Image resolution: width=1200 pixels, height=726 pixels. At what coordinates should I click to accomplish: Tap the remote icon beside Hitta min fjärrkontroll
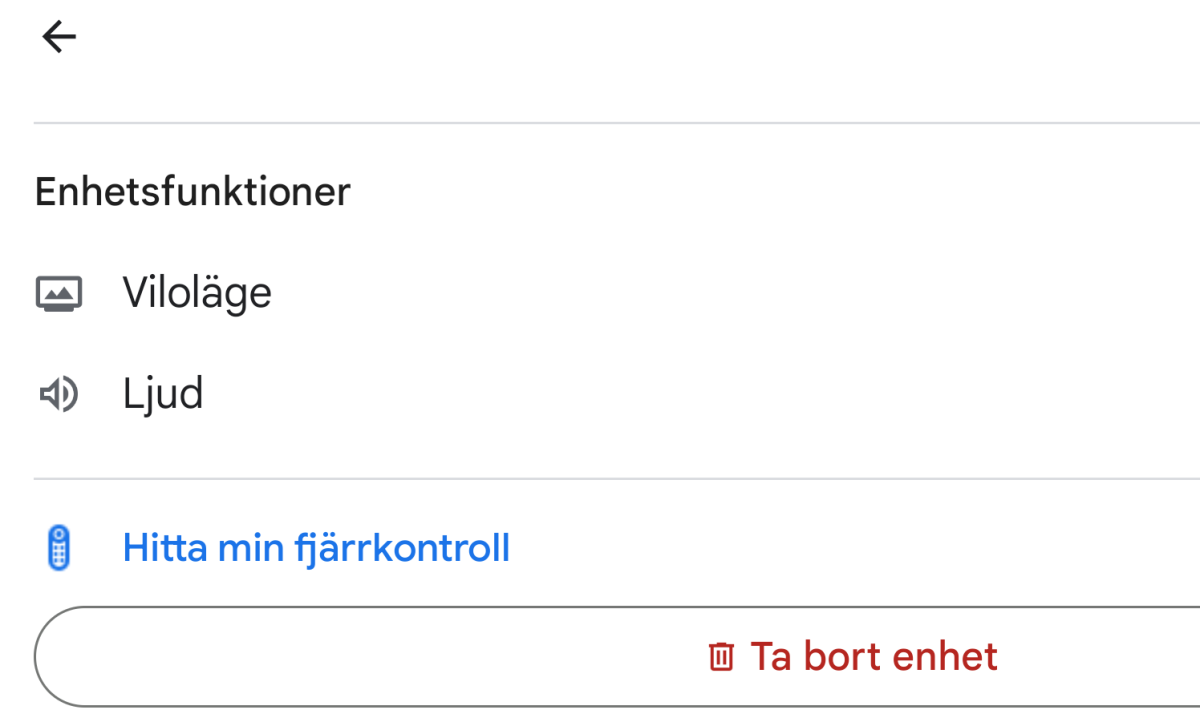[x=60, y=548]
